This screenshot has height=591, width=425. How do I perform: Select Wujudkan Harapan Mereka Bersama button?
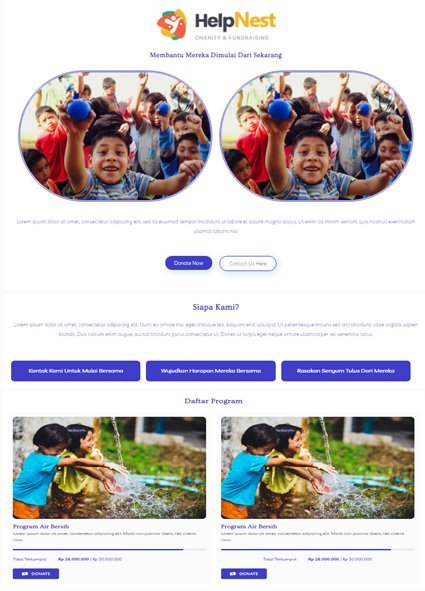pyautogui.click(x=211, y=371)
